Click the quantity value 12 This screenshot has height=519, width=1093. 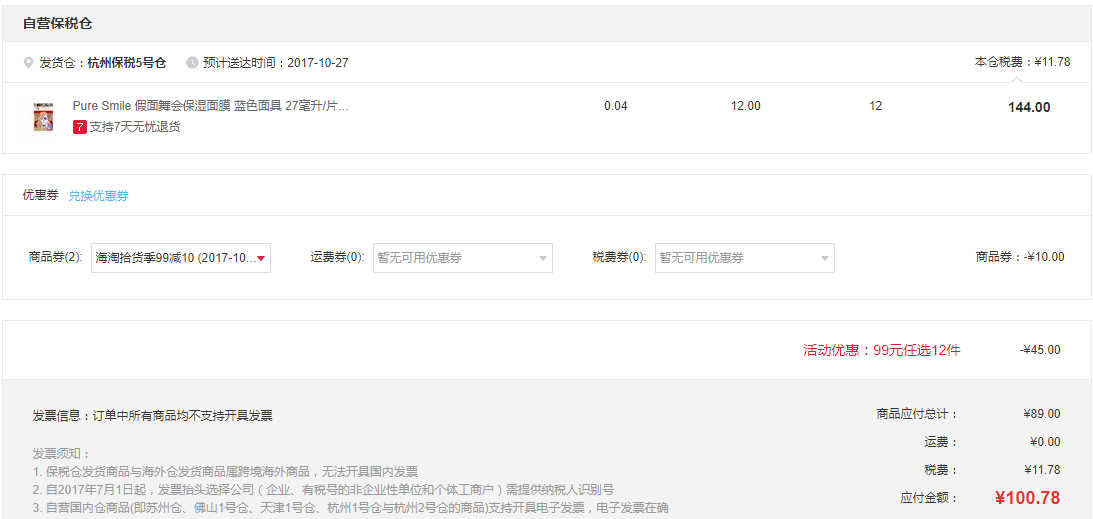click(876, 106)
